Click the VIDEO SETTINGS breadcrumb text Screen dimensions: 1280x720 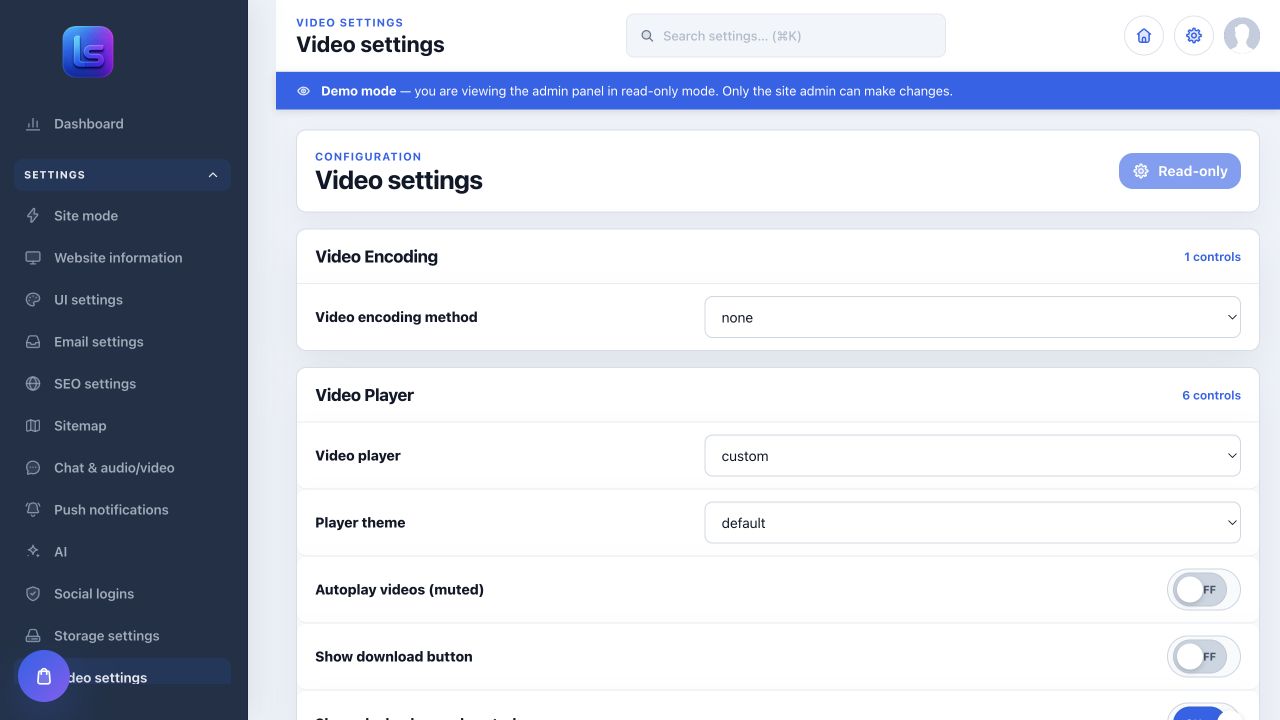[350, 22]
